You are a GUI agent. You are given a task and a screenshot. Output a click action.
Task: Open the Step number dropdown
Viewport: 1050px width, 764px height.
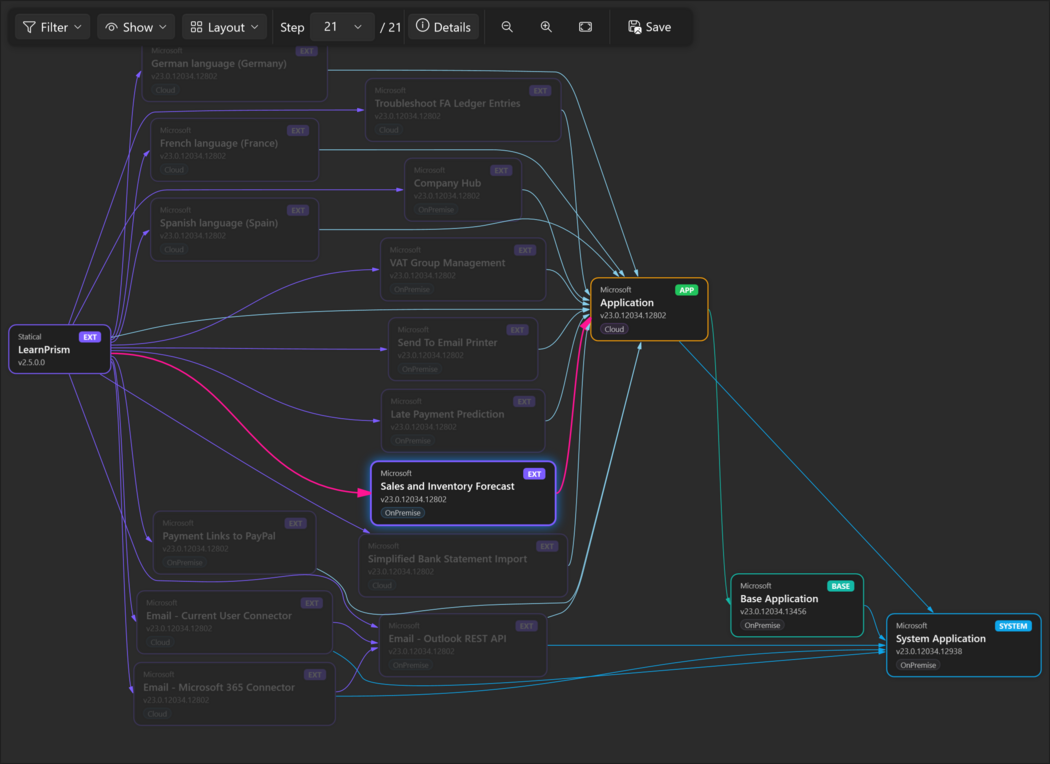click(342, 27)
